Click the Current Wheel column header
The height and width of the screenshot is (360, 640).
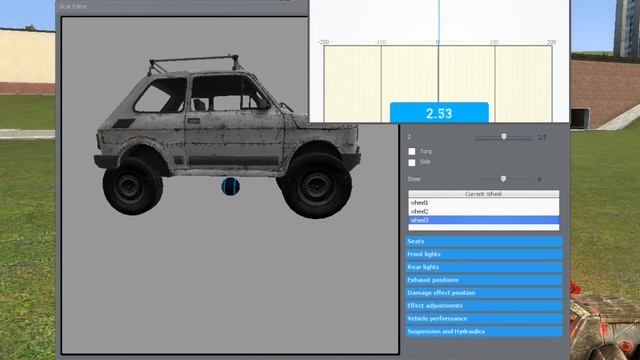tap(484, 194)
